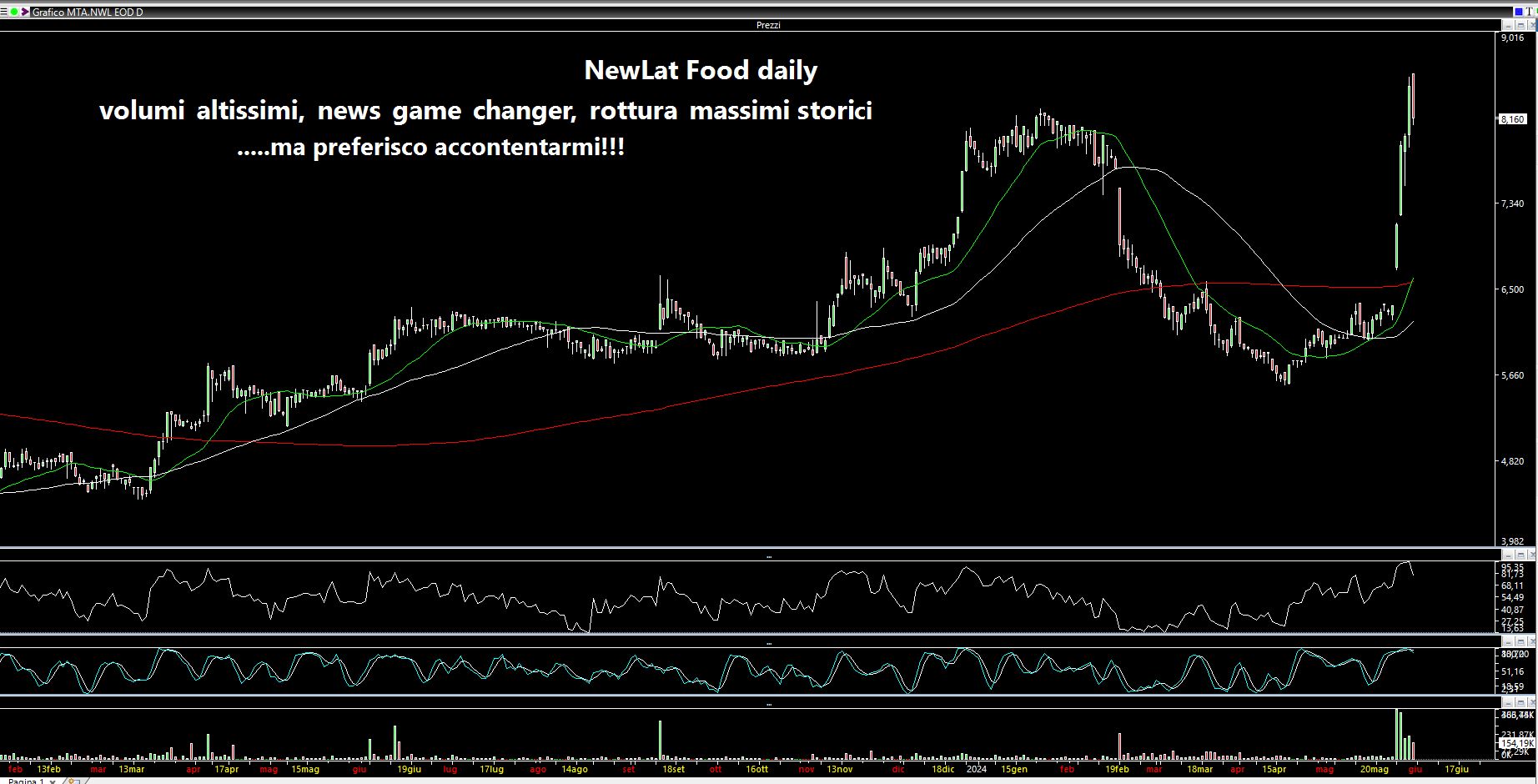1538x784 pixels.
Task: Click the Grafico MTA.NWL EOD D title
Action: click(x=88, y=12)
